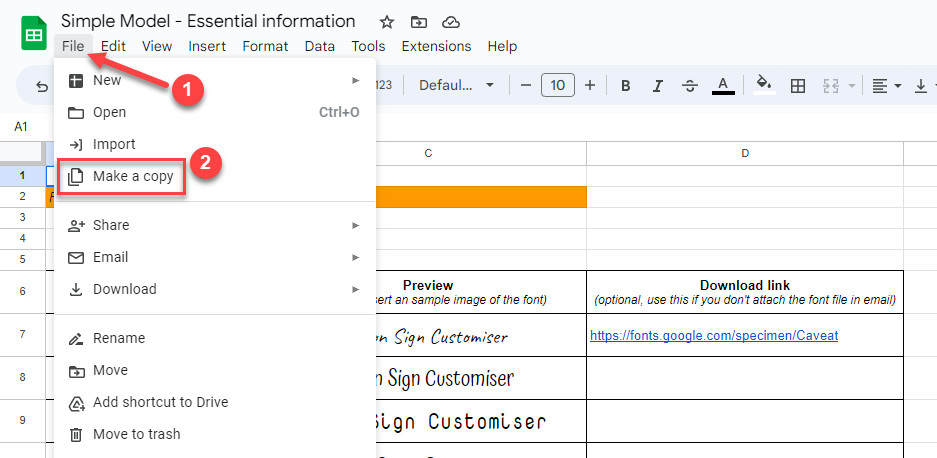Check the cloud save status icon
937x458 pixels.
click(450, 22)
